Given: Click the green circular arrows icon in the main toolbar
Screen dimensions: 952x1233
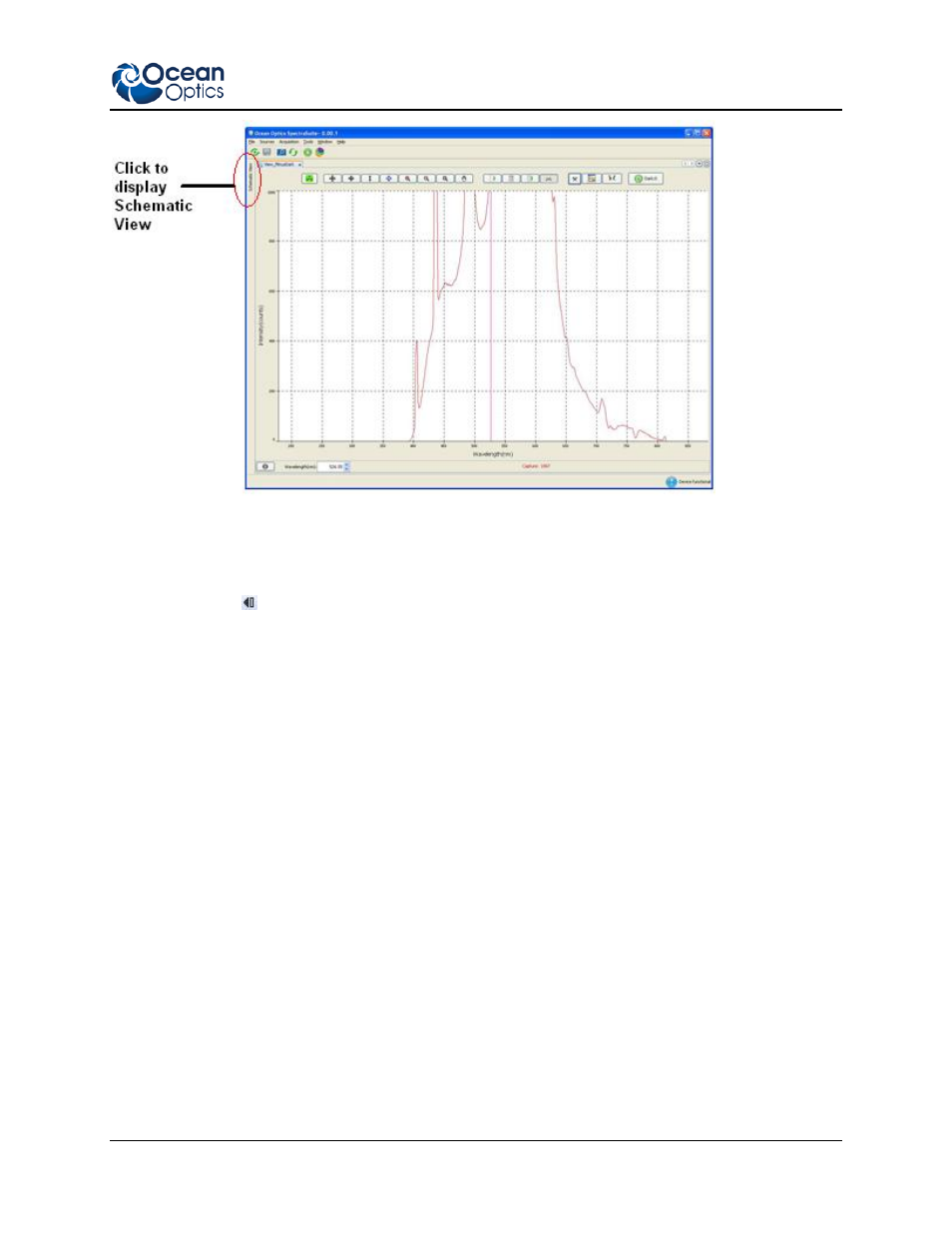Looking at the screenshot, I should click(x=293, y=152).
